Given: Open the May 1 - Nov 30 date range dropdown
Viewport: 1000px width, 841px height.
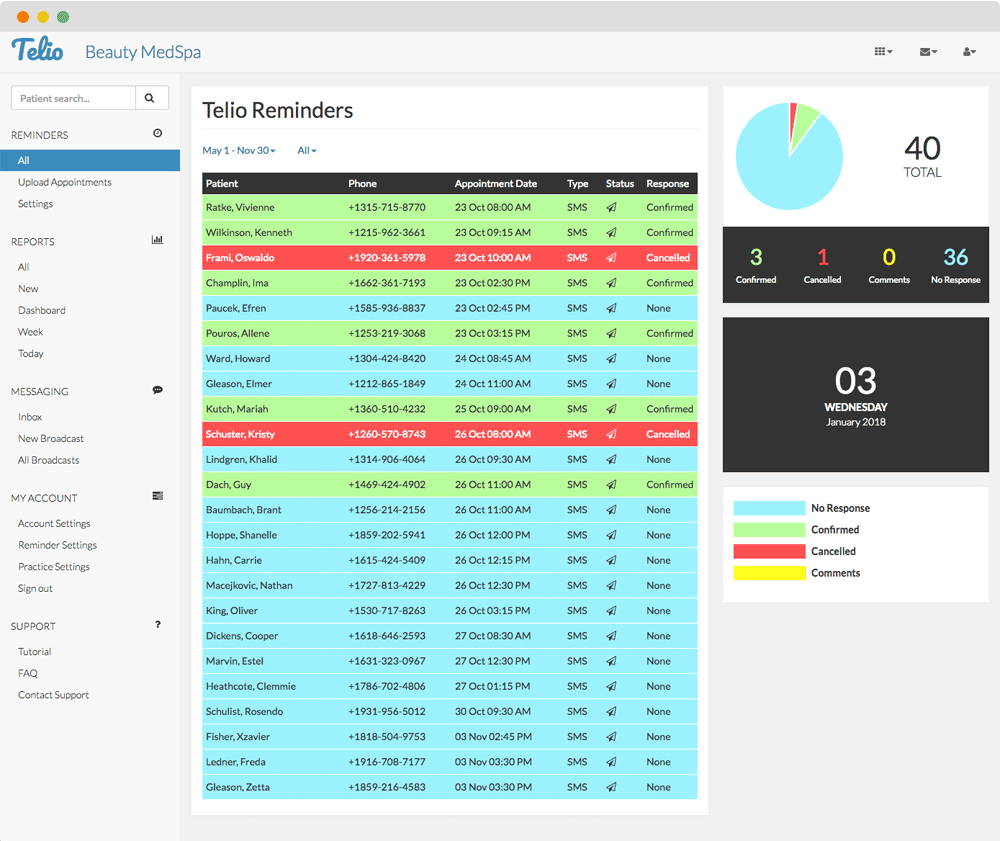Looking at the screenshot, I should tap(239, 150).
